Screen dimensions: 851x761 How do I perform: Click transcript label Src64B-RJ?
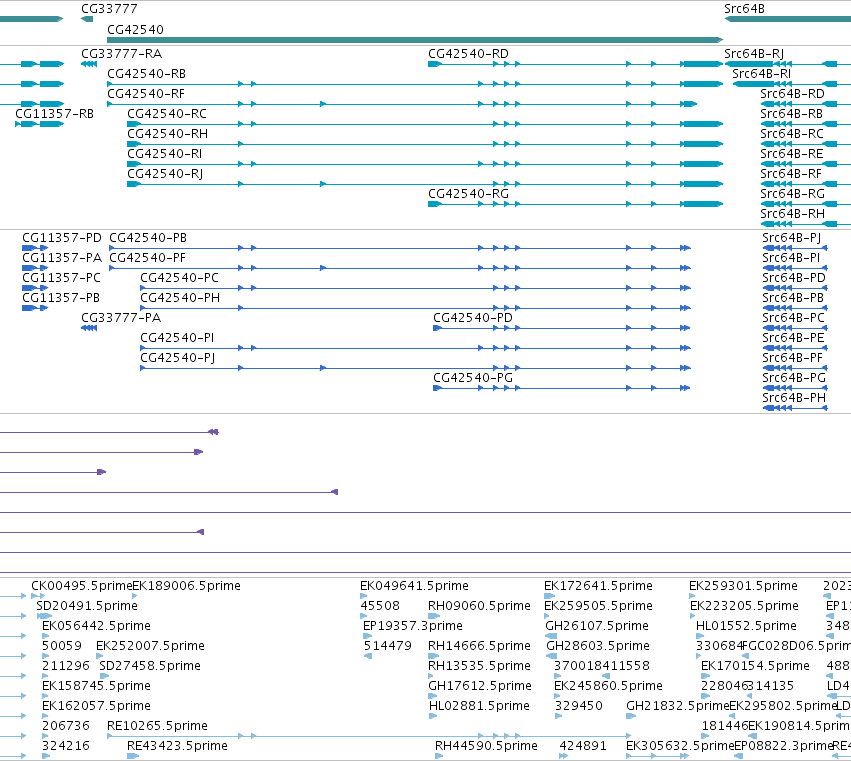(754, 54)
